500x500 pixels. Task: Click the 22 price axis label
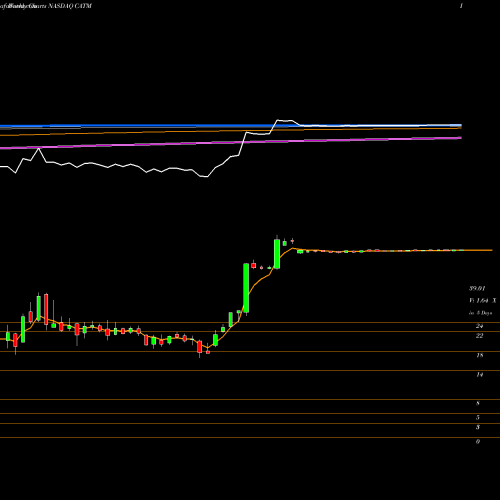(x=479, y=336)
